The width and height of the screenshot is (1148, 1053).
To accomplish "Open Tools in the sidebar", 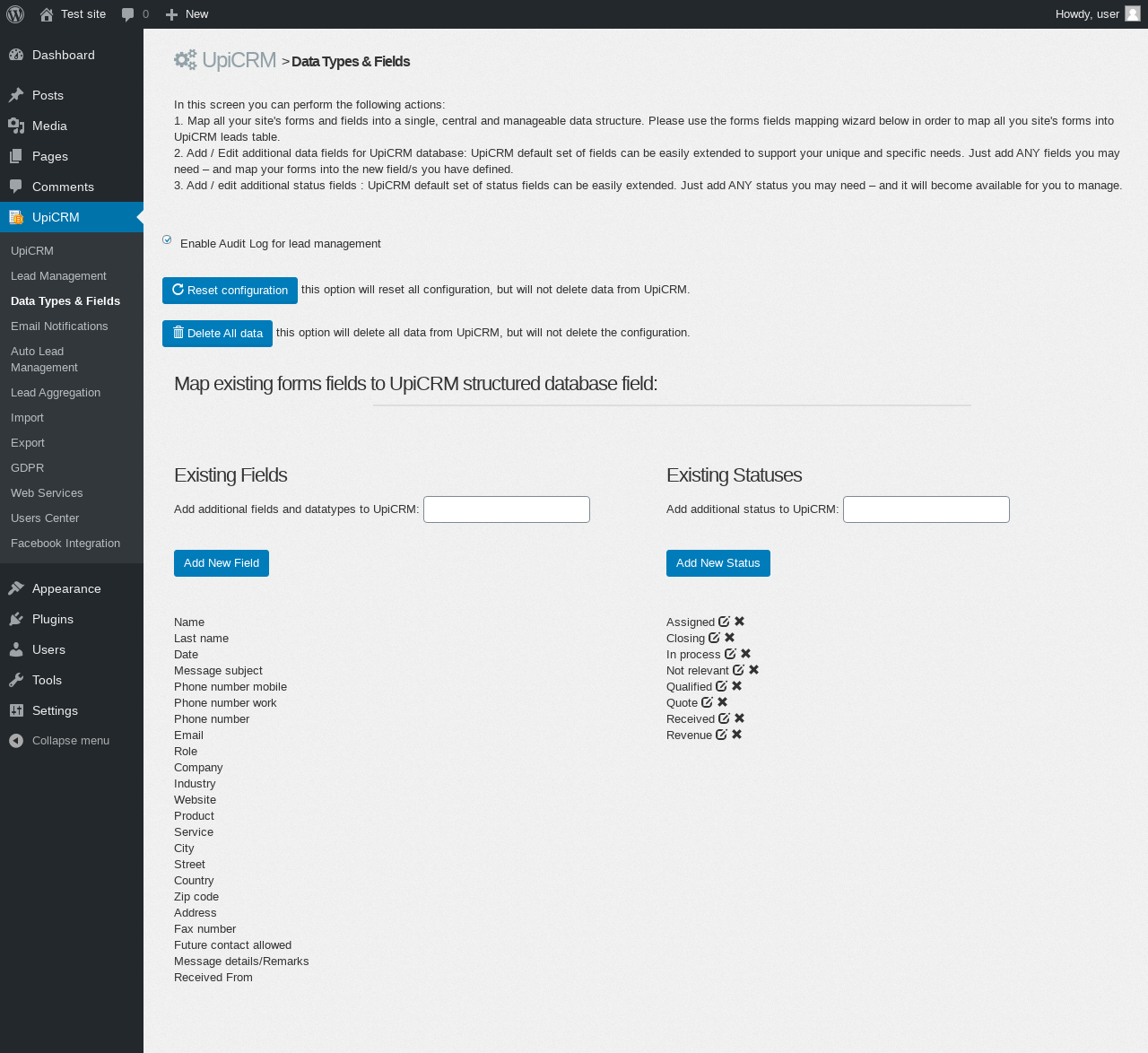I will [x=72, y=680].
